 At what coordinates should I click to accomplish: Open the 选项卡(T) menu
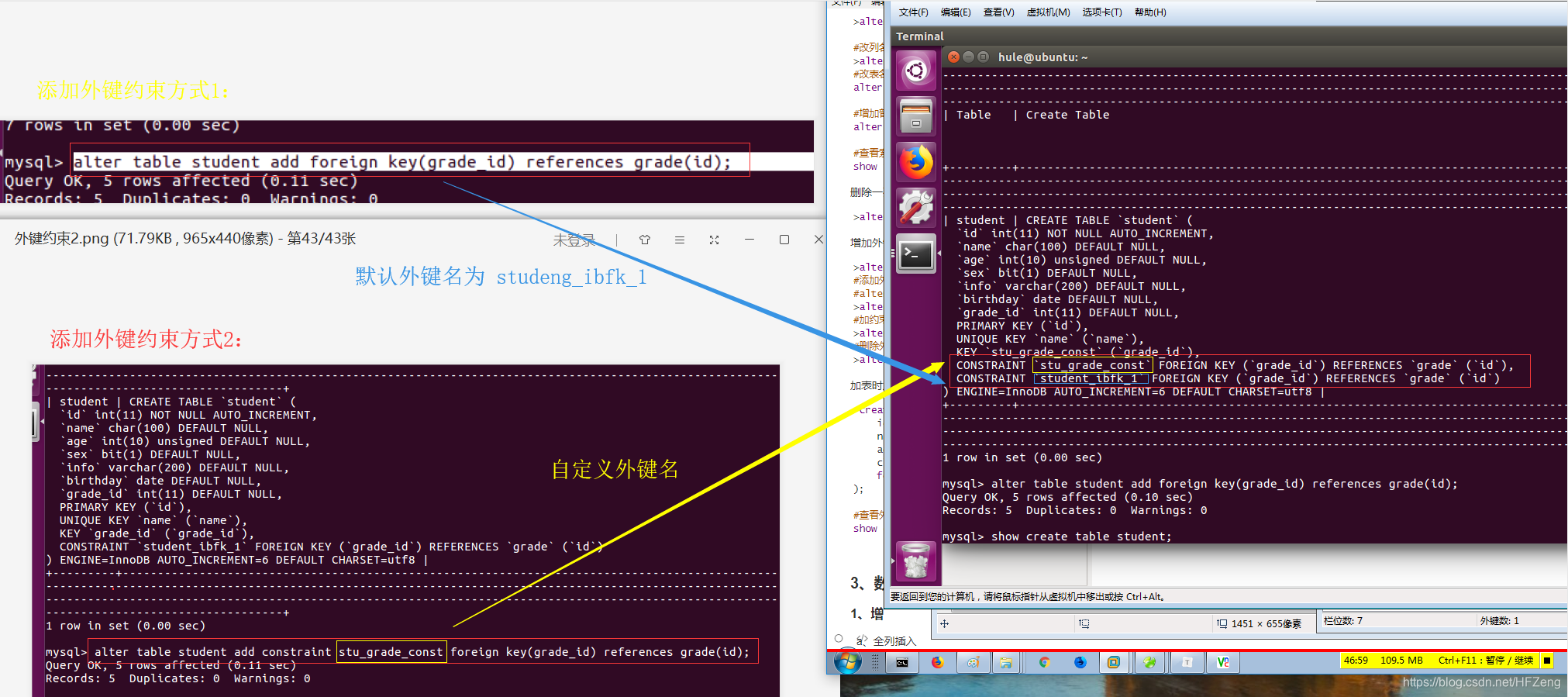click(x=1102, y=12)
